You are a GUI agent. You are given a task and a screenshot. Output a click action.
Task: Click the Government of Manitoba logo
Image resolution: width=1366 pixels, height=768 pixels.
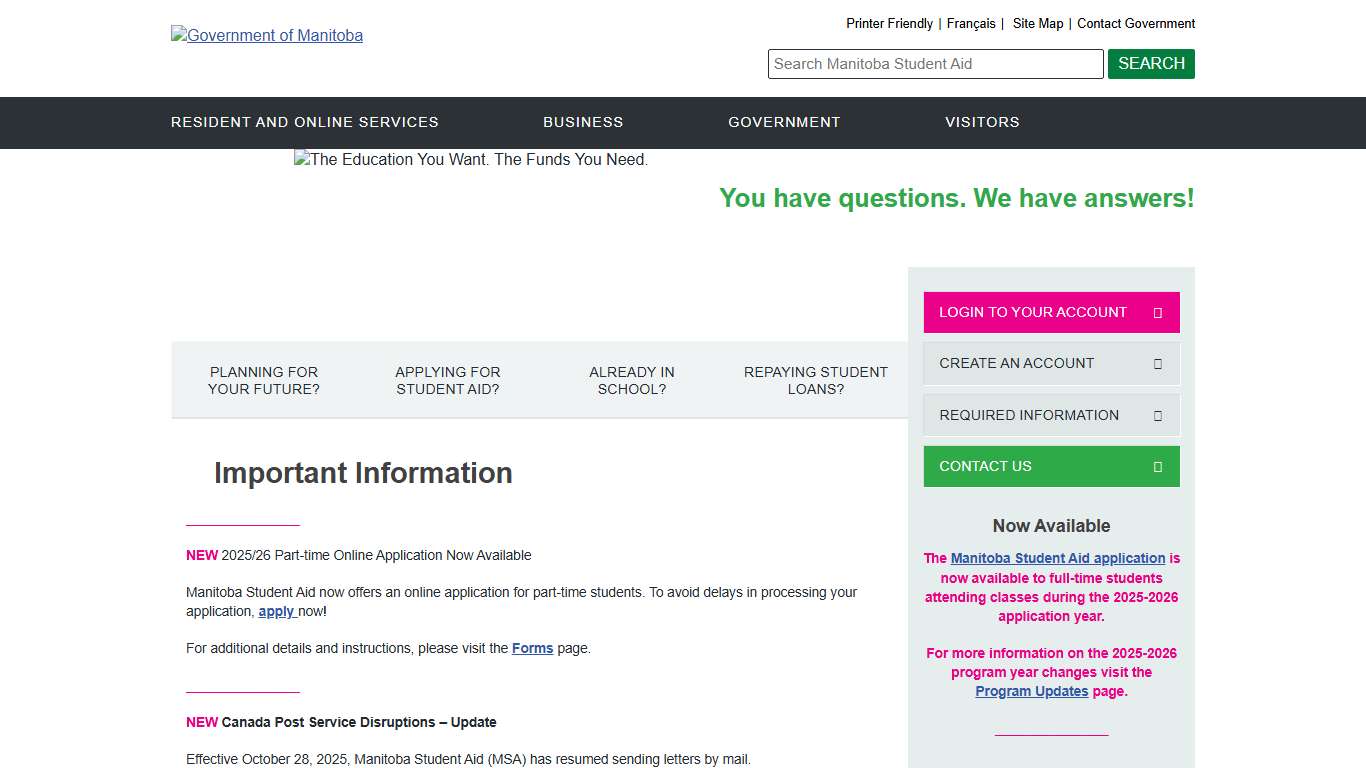tap(267, 35)
